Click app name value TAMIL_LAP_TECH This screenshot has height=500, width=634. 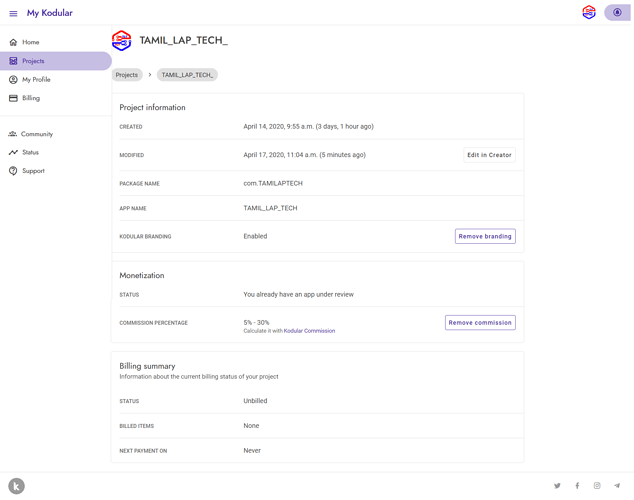point(270,208)
